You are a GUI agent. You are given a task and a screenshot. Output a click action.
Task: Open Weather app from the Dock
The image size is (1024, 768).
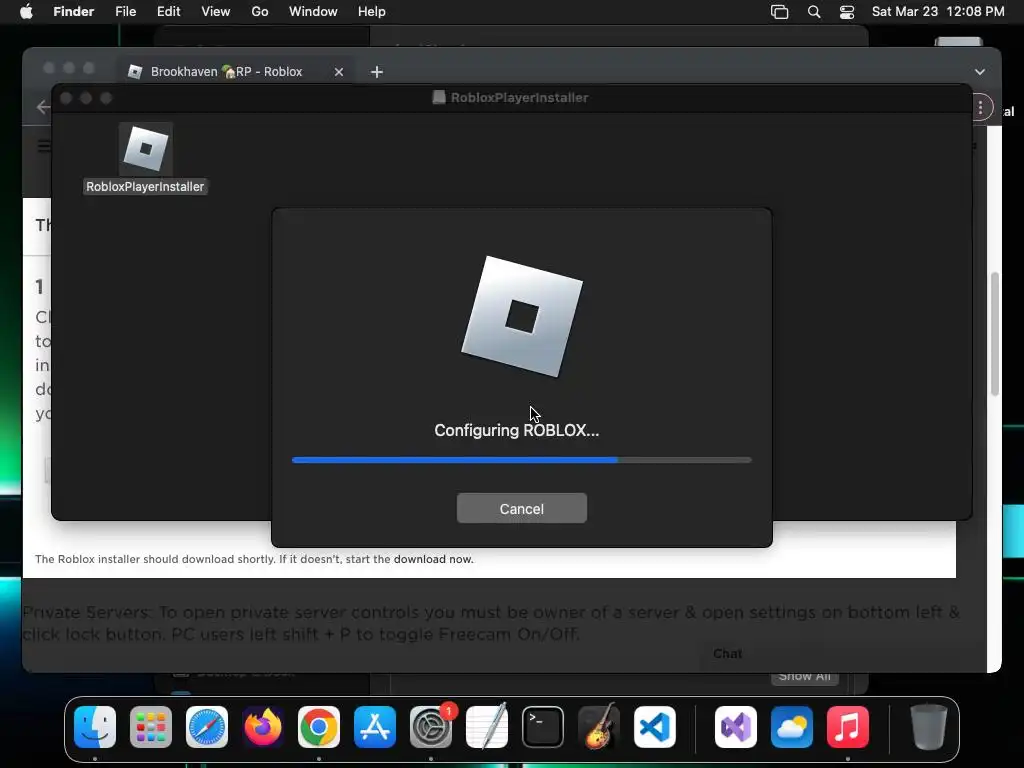click(x=792, y=727)
